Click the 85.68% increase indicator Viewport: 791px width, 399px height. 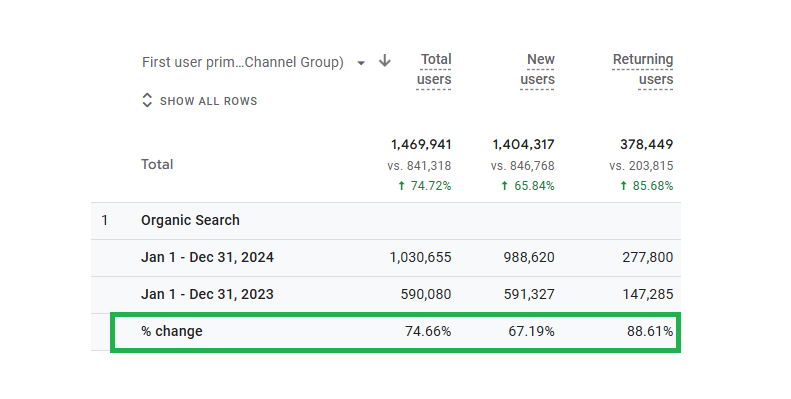646,186
